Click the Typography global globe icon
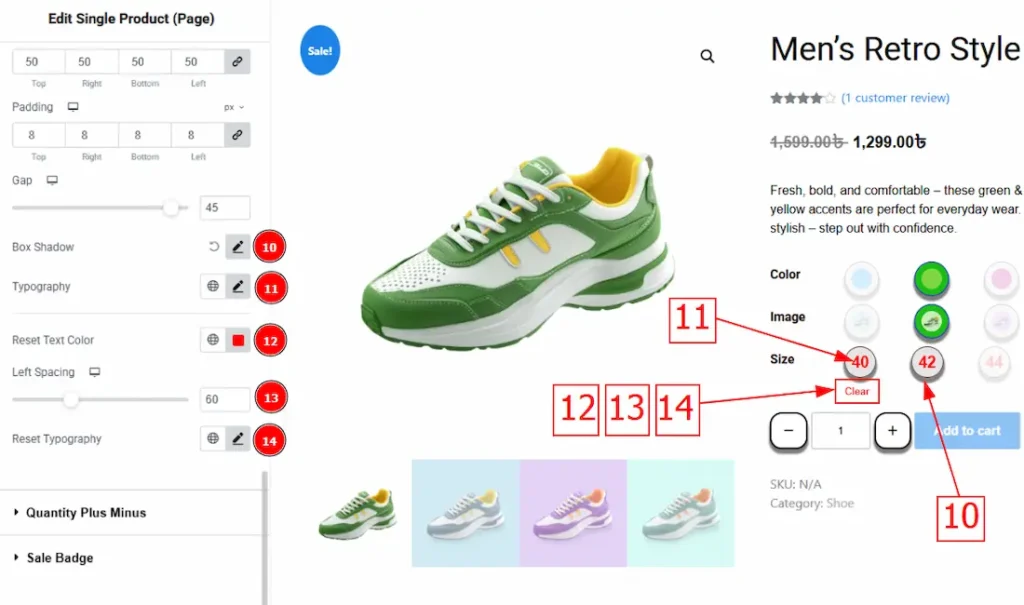The height and width of the screenshot is (605, 1024). coord(213,286)
